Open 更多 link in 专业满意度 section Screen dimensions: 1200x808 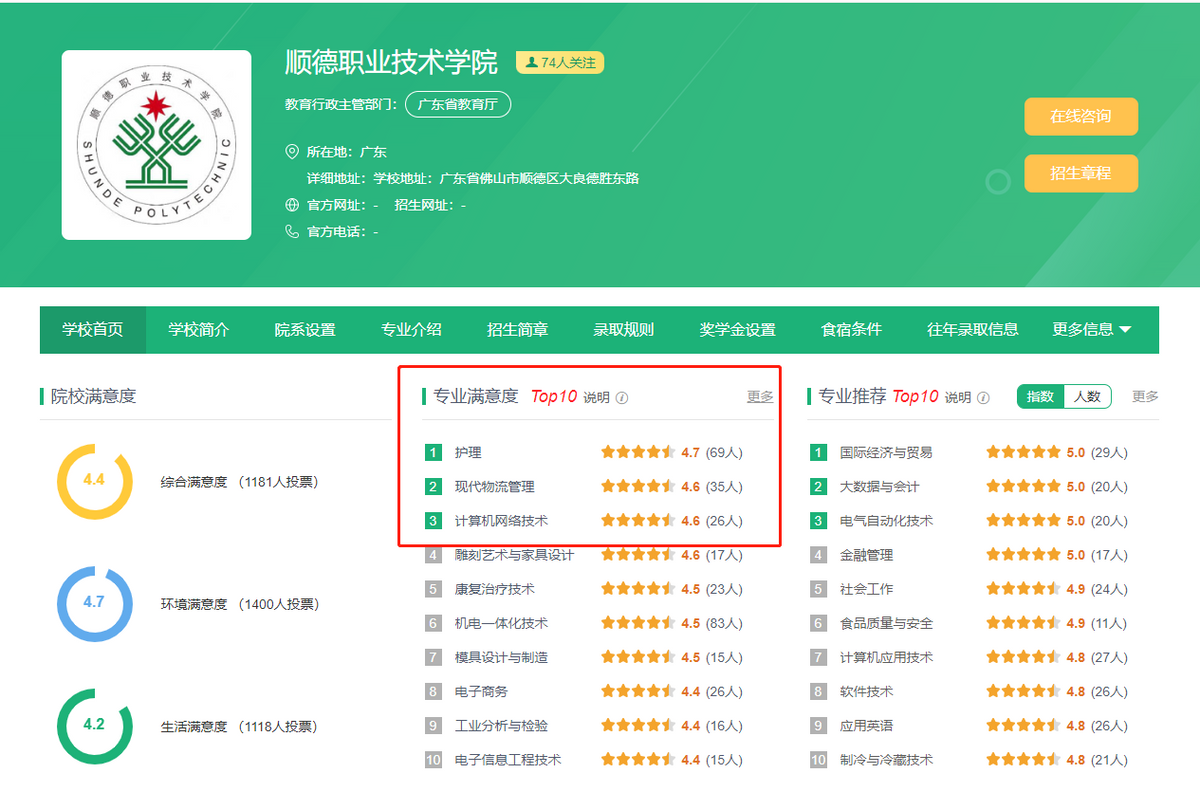click(x=760, y=397)
